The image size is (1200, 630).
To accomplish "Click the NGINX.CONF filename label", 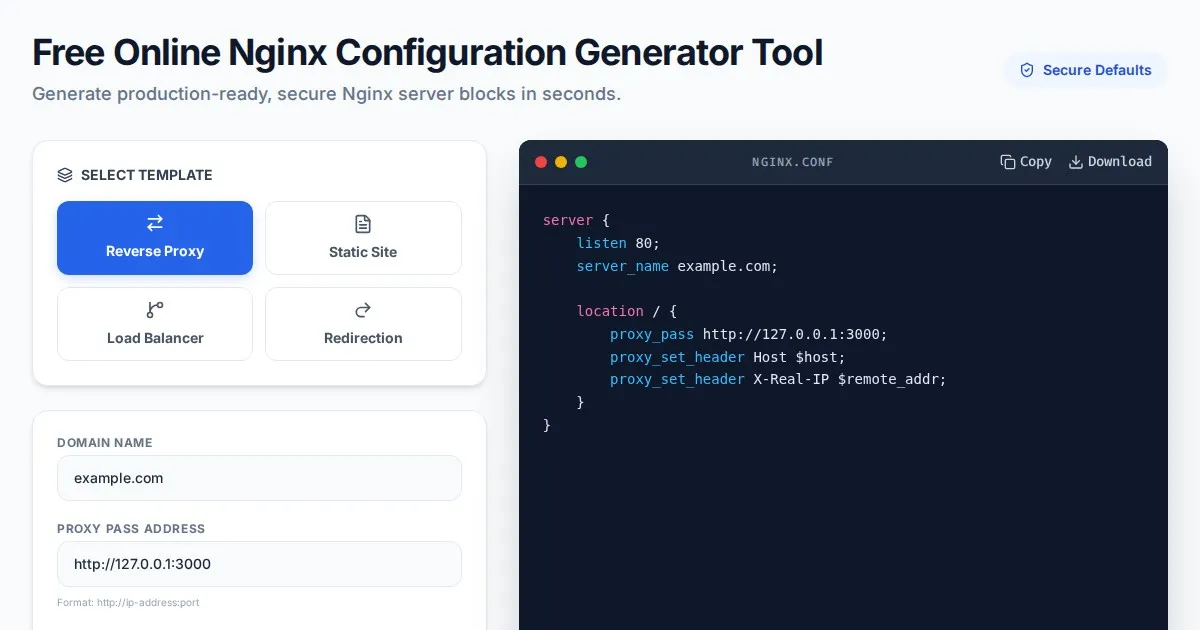I will tap(792, 162).
